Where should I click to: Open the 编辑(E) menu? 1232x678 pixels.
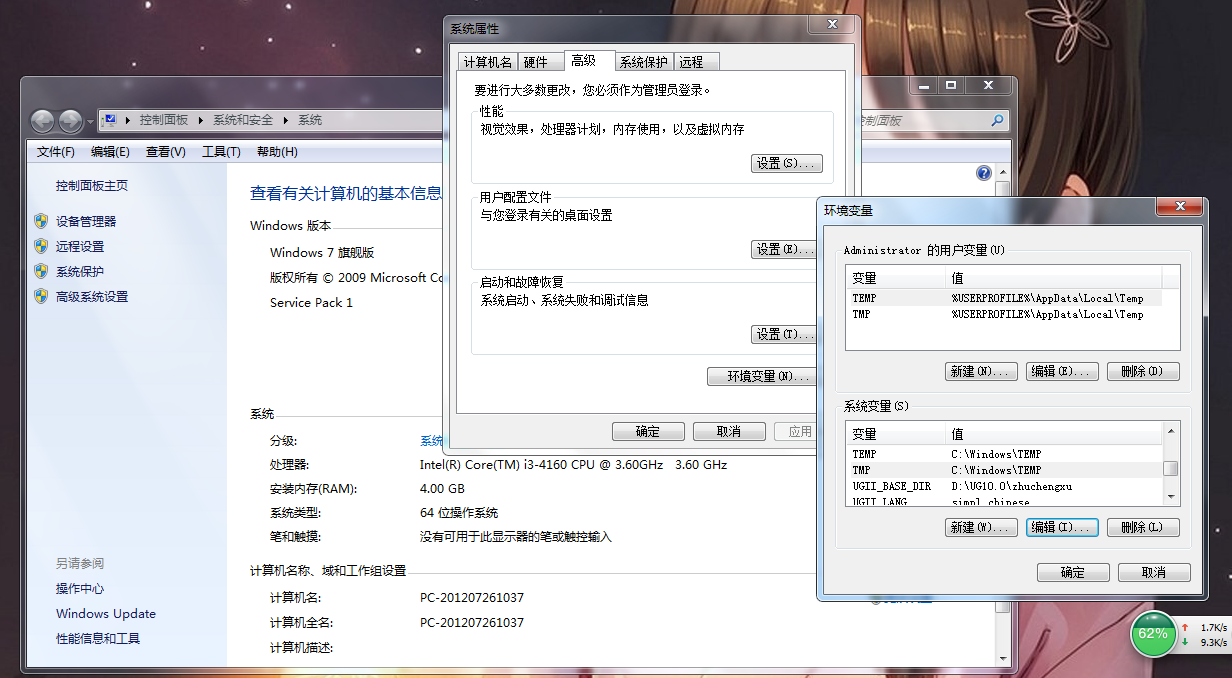(110, 152)
